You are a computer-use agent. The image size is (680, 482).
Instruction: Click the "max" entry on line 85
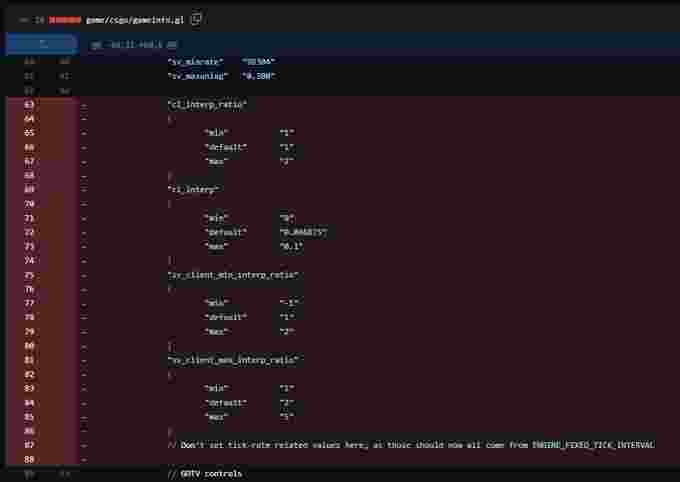tap(216, 417)
